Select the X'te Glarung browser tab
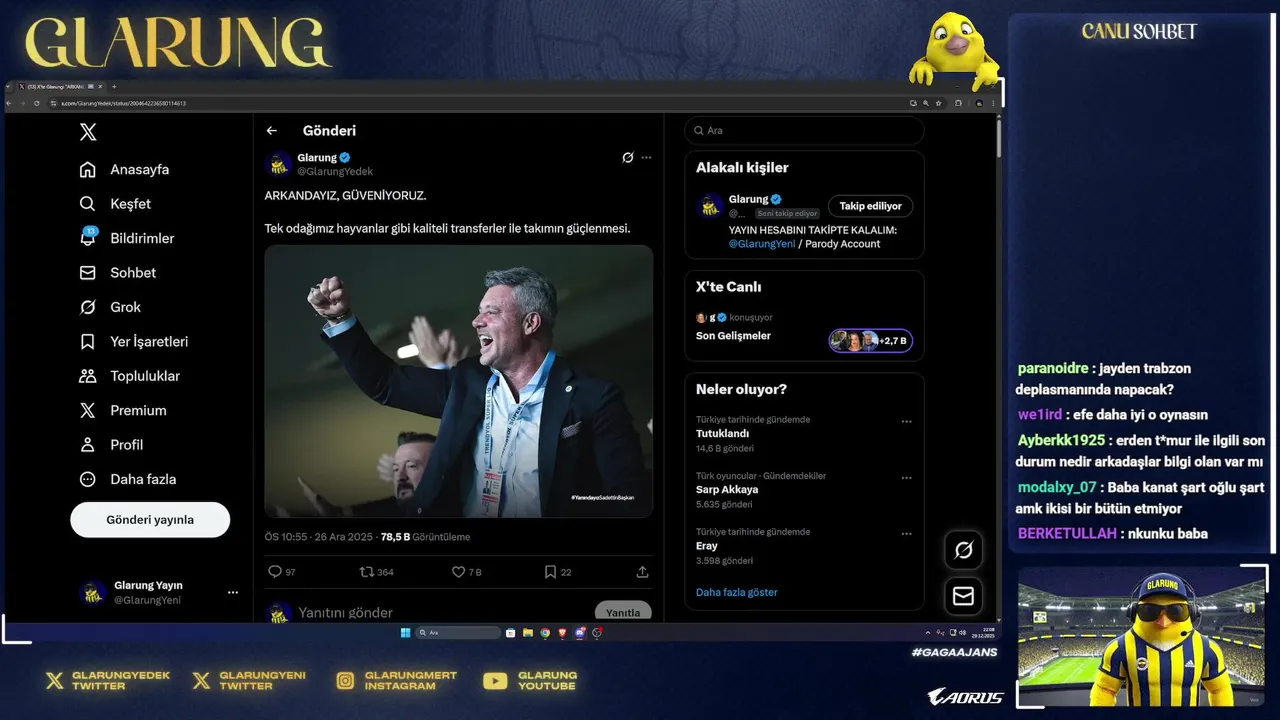Viewport: 1280px width, 720px height. tap(60, 87)
